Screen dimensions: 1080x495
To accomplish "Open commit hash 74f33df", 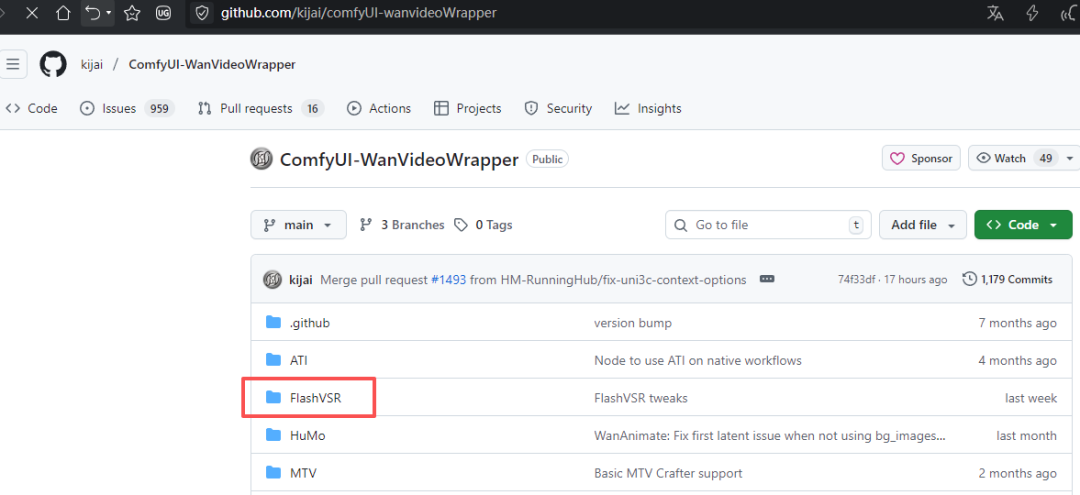I will [855, 280].
